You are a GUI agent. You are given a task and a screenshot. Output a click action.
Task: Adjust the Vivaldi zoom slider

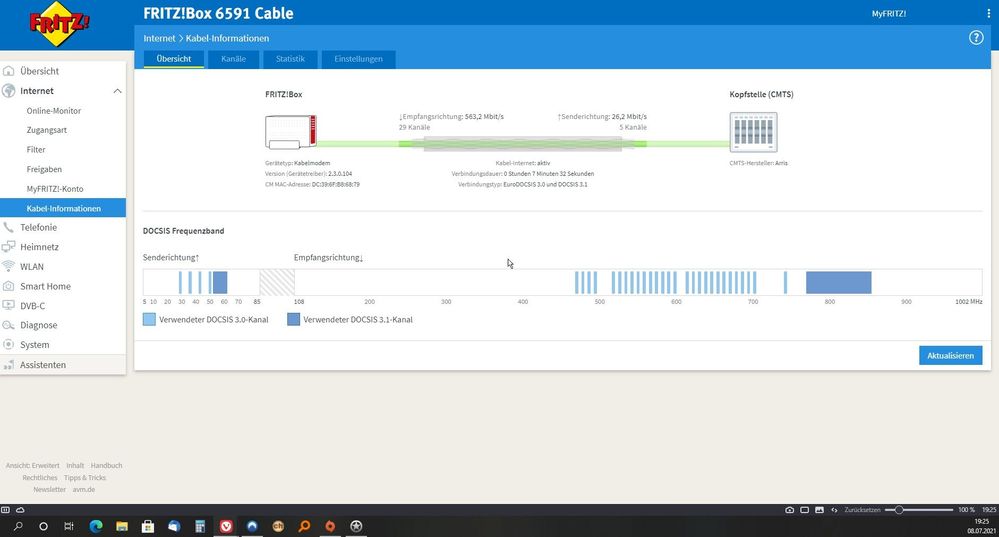(919, 510)
